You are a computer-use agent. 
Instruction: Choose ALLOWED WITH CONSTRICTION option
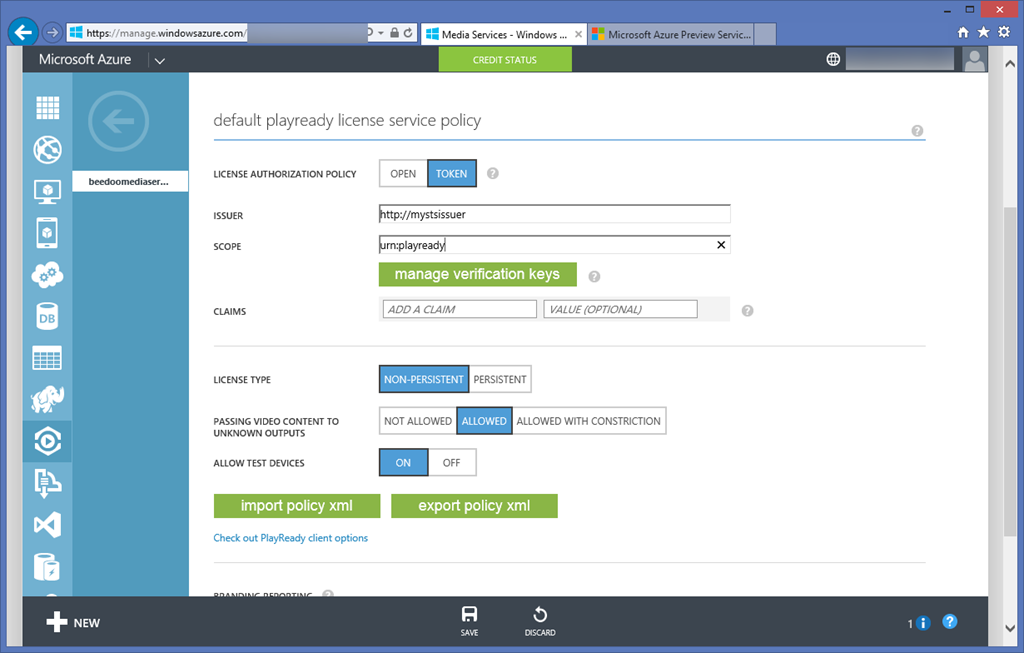588,421
